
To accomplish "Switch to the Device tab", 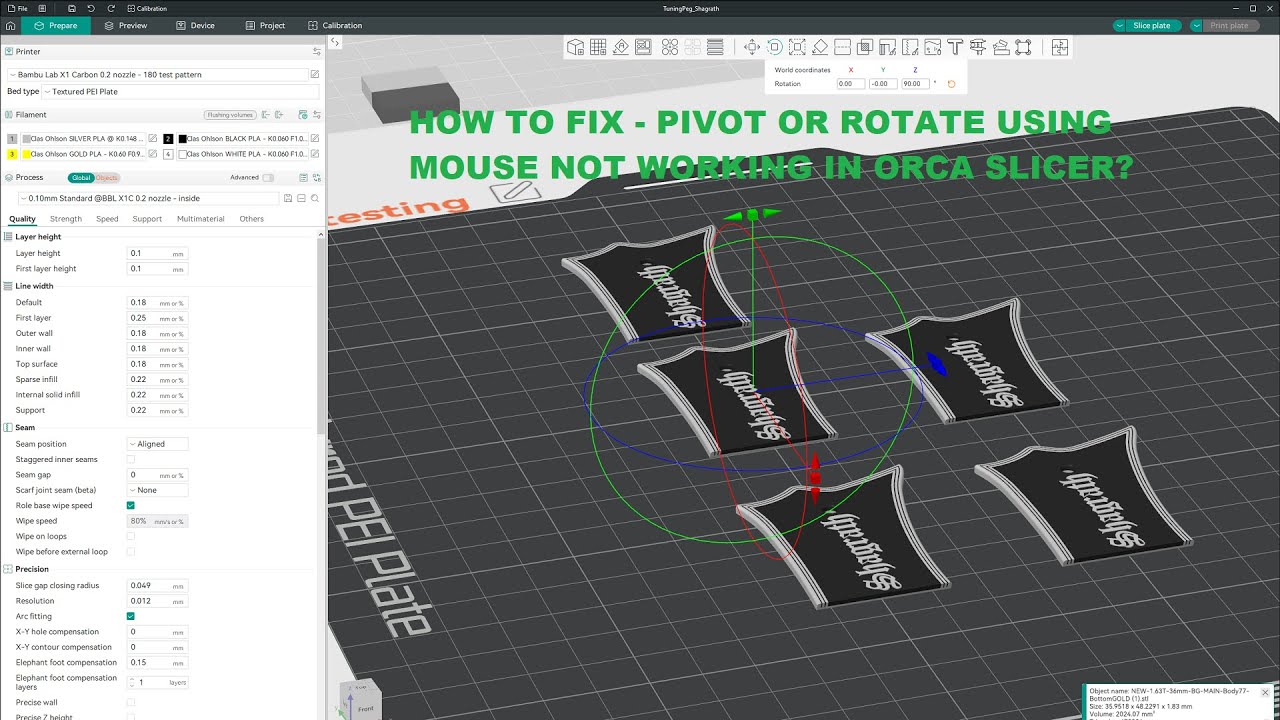I will coord(194,25).
